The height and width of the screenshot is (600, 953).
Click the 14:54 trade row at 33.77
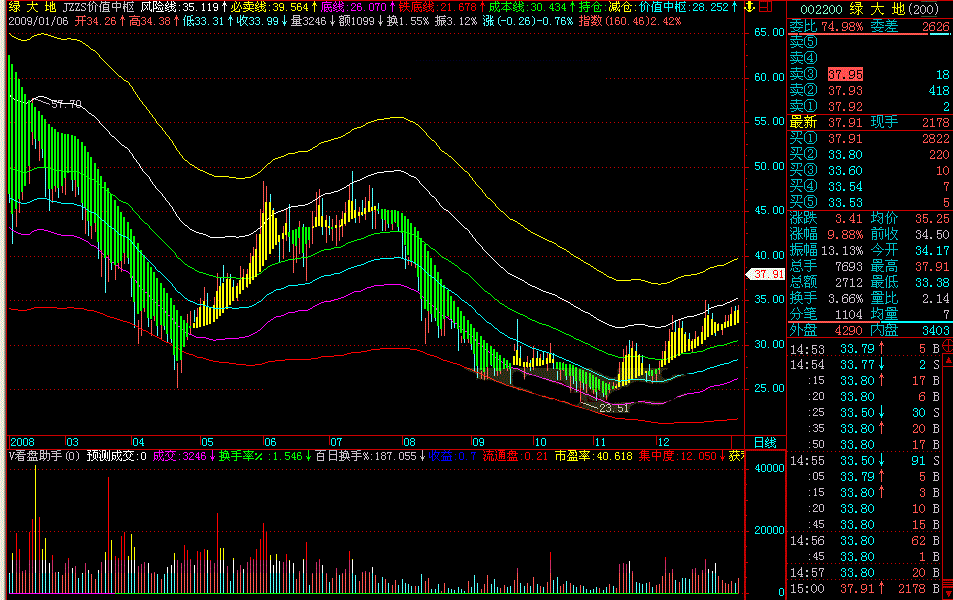pos(865,365)
